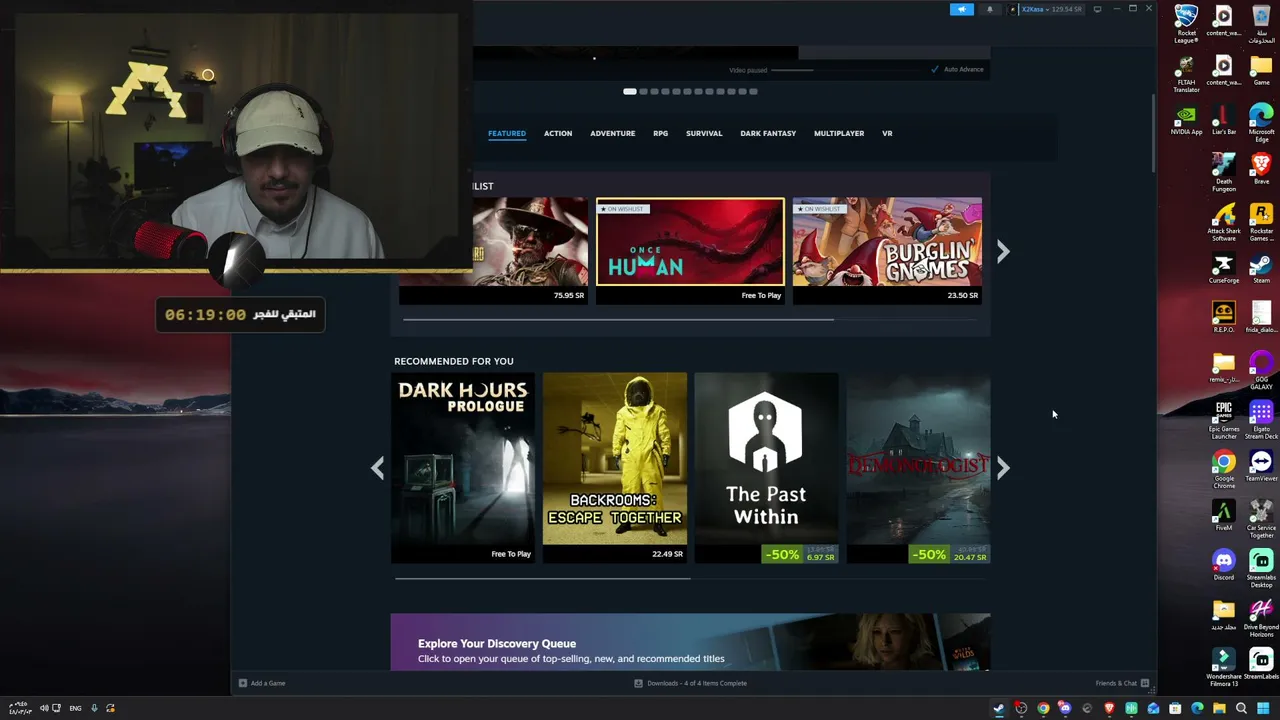This screenshot has width=1280, height=720.
Task: Select the Brave browser desktop icon
Action: (1261, 168)
